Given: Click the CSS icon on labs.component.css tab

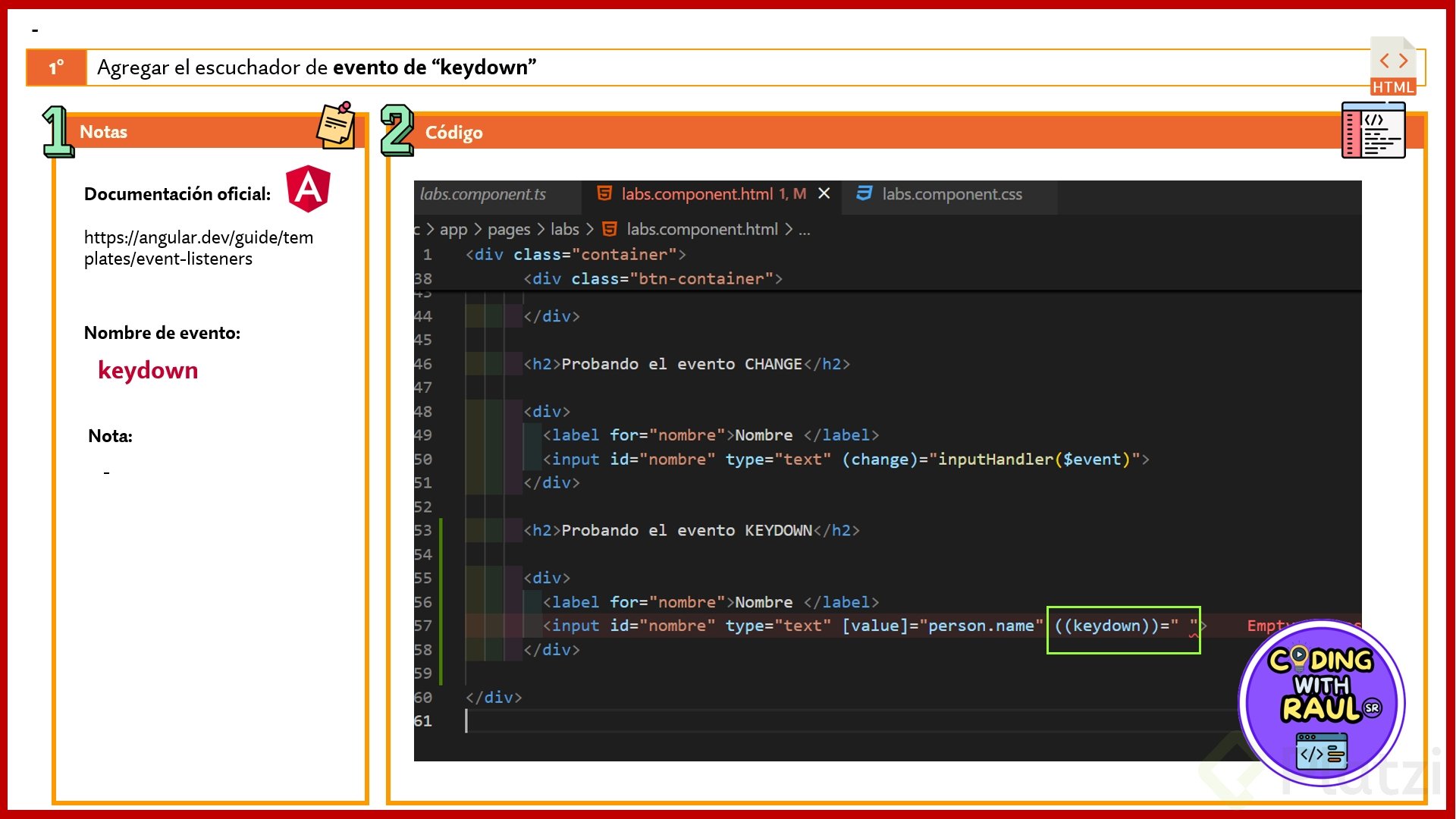Looking at the screenshot, I should coord(864,193).
